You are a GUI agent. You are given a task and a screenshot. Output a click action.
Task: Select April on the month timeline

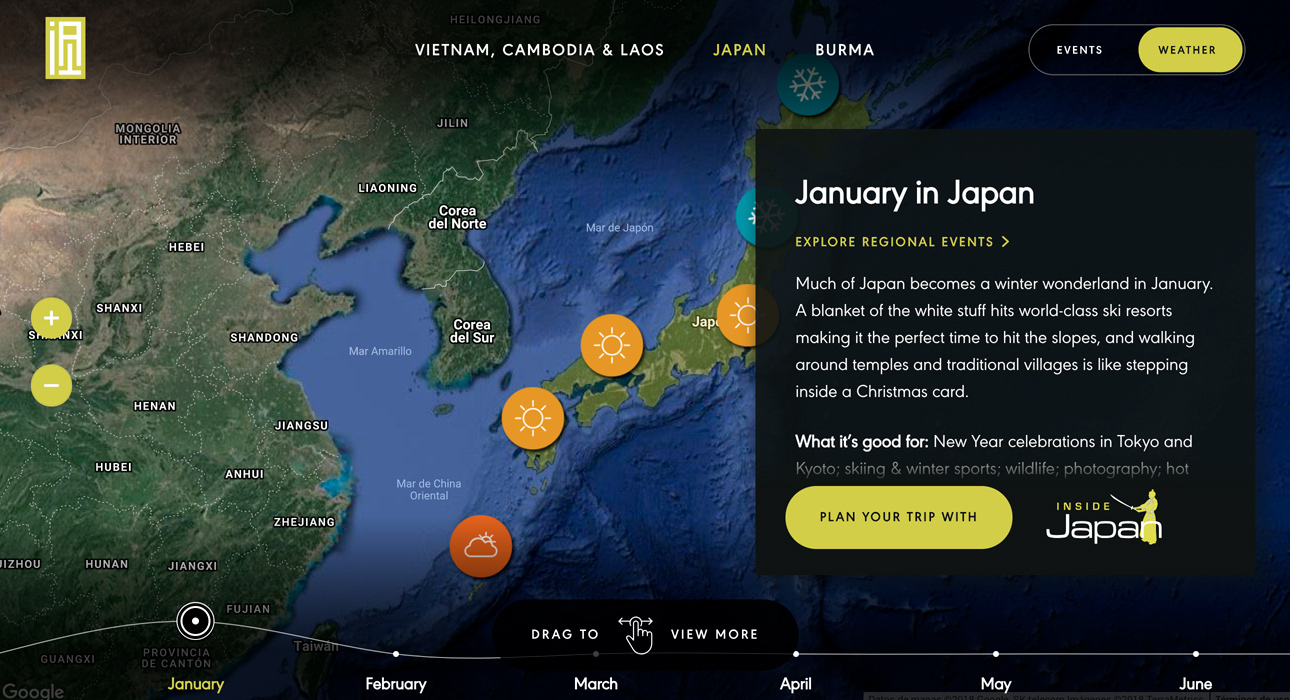(796, 684)
